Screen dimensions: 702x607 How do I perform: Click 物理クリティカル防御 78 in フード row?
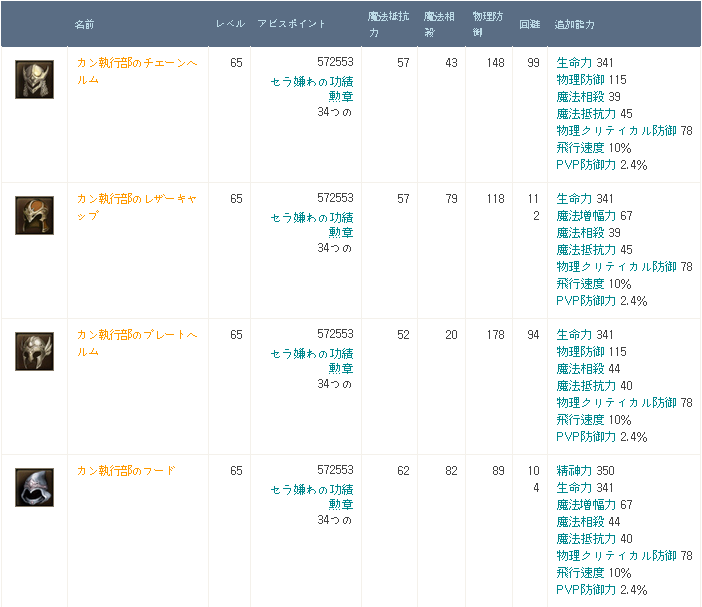[x=625, y=556]
